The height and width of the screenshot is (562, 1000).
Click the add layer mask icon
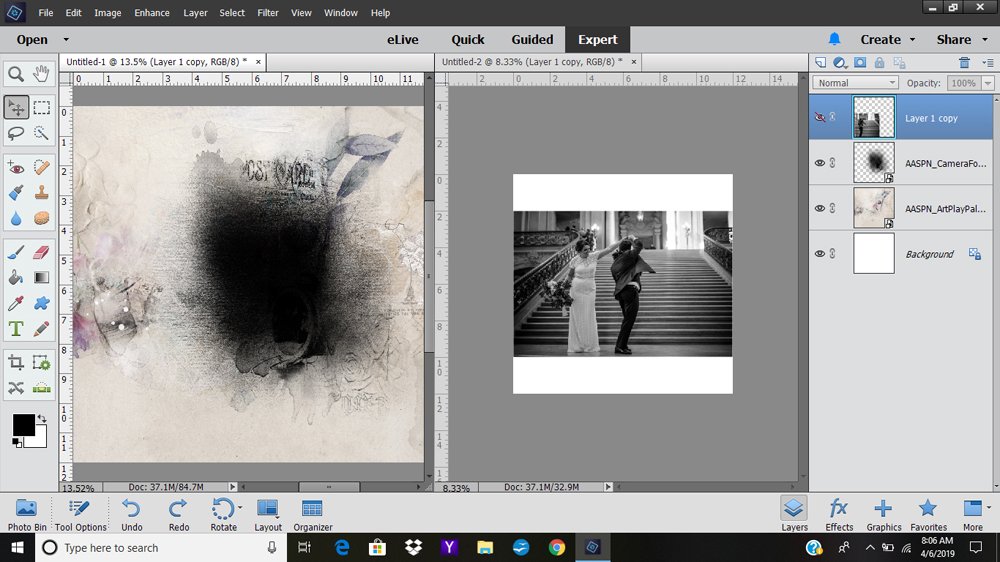pos(860,63)
